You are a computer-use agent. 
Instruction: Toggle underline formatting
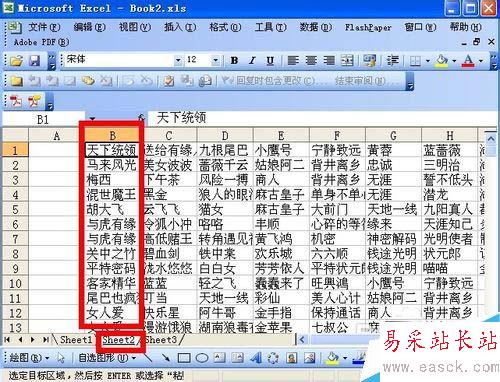pyautogui.click(x=270, y=60)
